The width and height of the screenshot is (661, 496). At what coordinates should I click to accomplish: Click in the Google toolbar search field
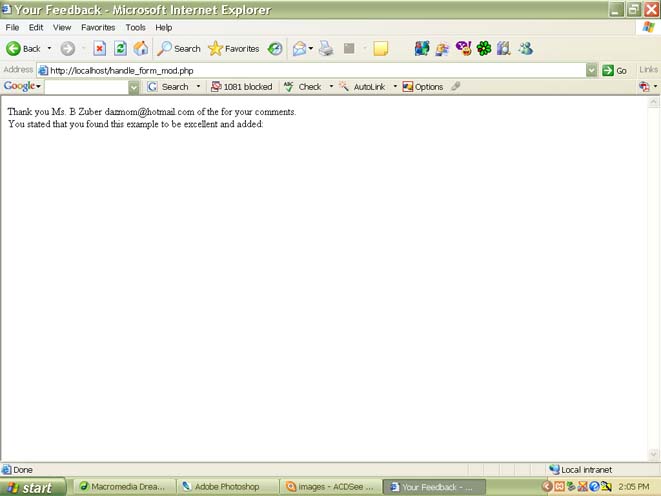click(86, 87)
